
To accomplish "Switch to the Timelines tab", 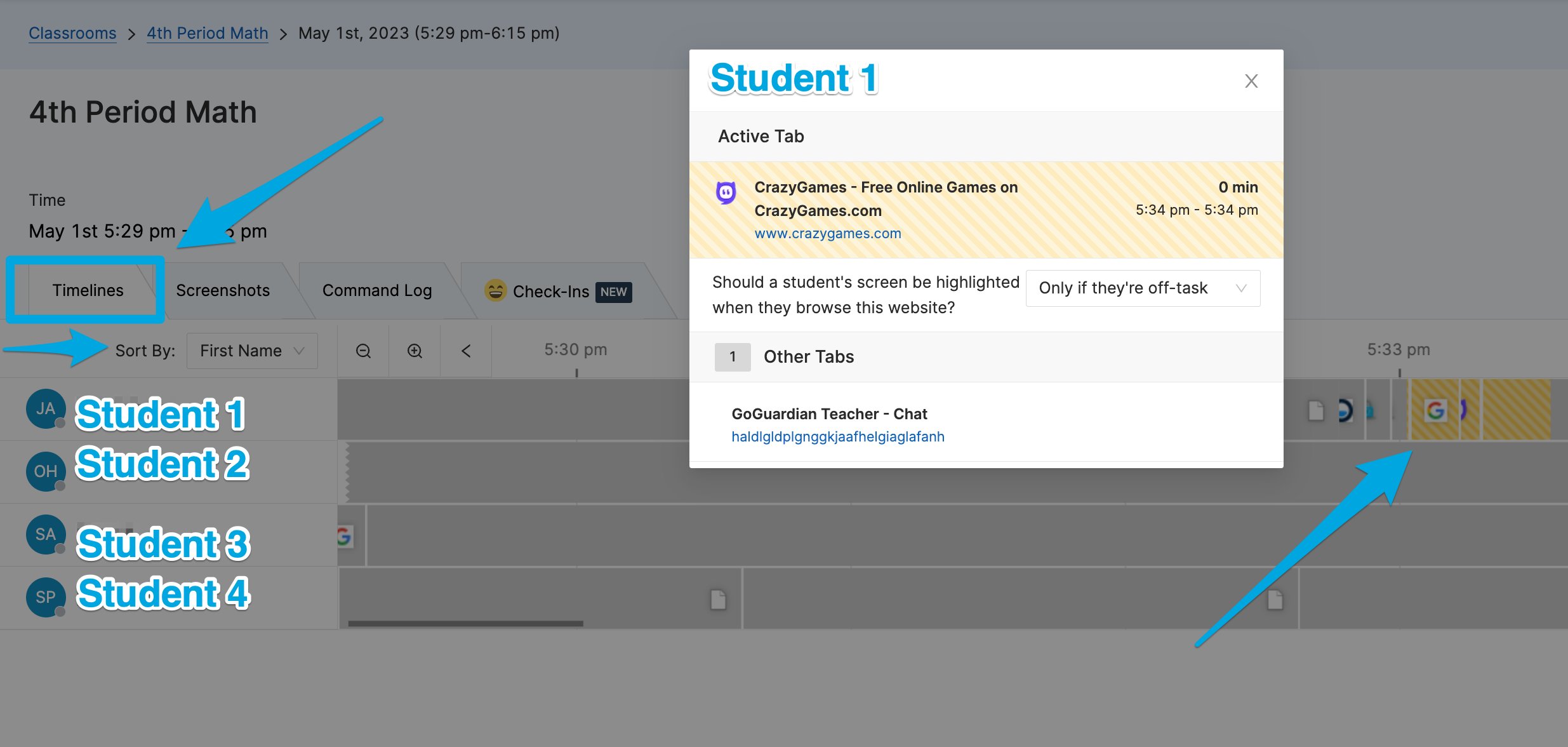I will pyautogui.click(x=88, y=290).
